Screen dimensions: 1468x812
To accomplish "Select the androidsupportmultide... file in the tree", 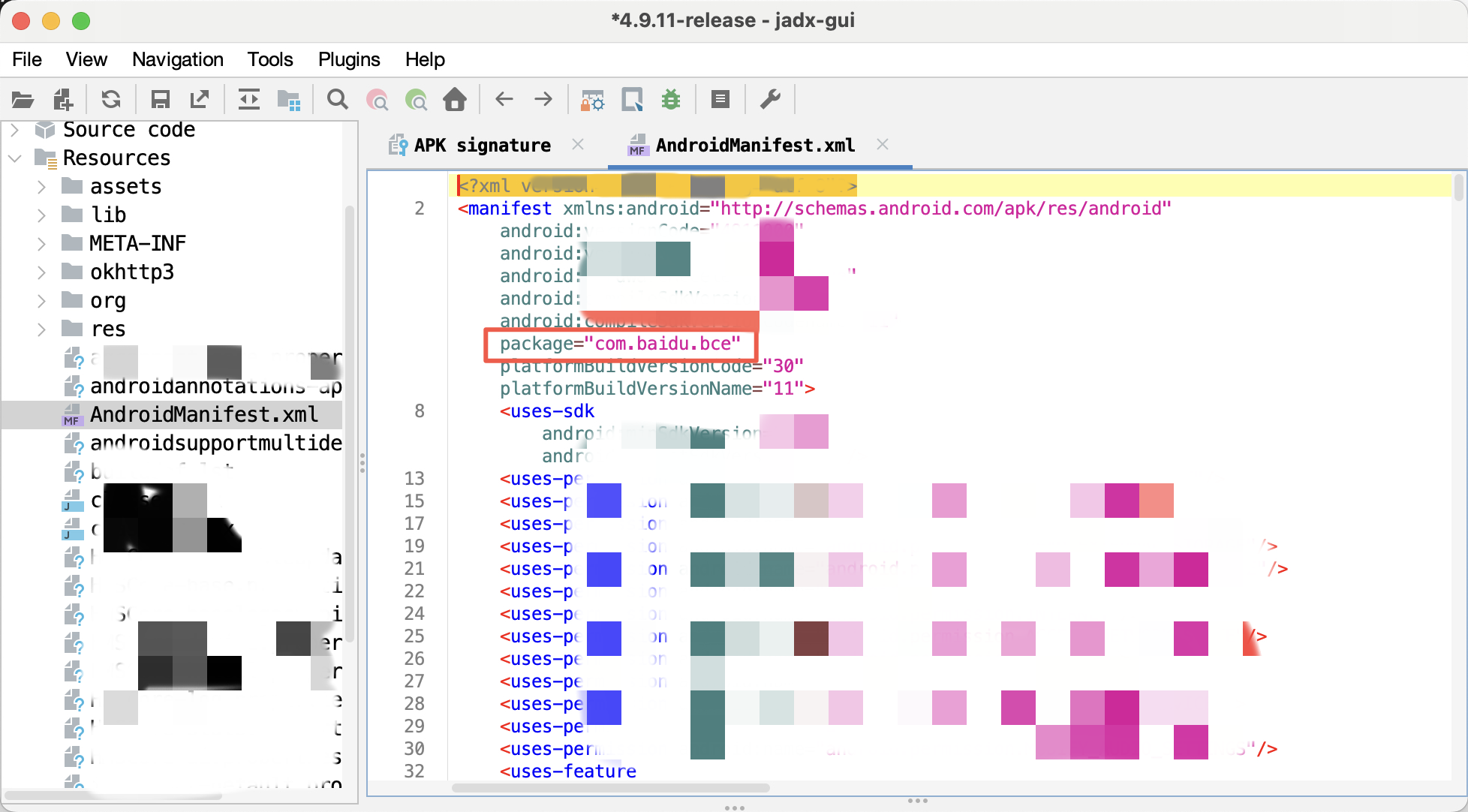I will 216,444.
